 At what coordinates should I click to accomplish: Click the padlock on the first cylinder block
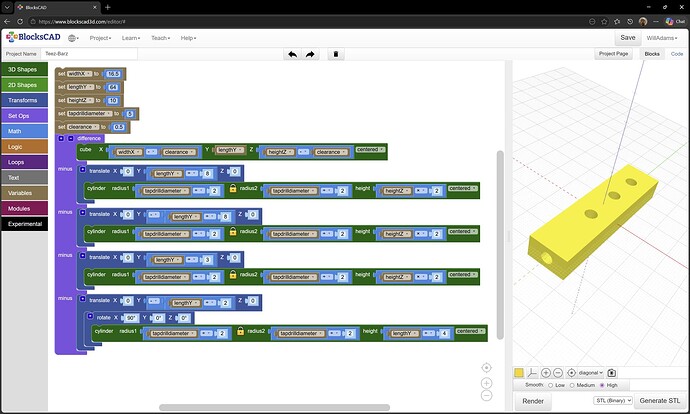point(233,188)
